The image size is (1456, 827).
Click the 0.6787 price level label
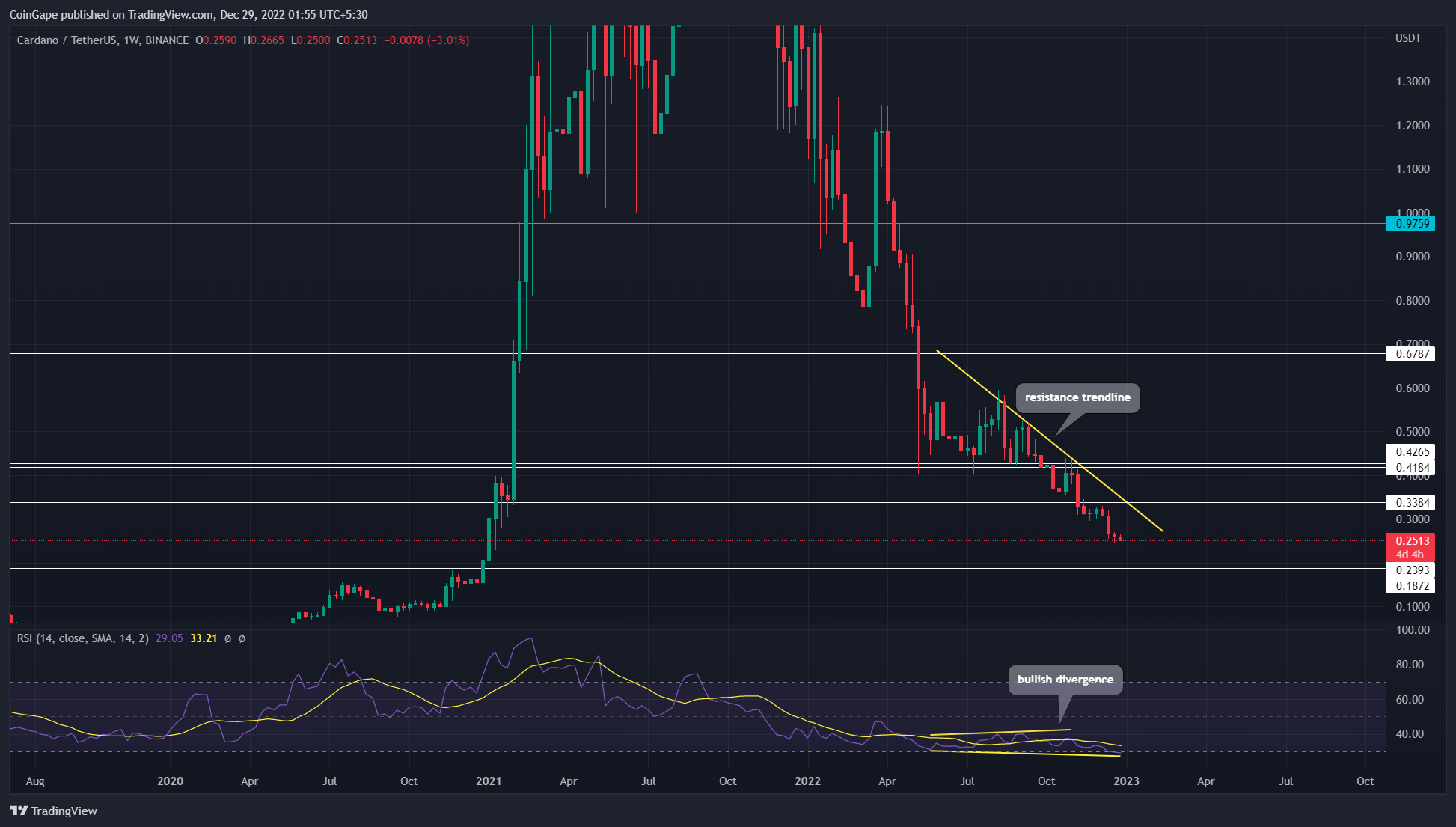pyautogui.click(x=1410, y=354)
